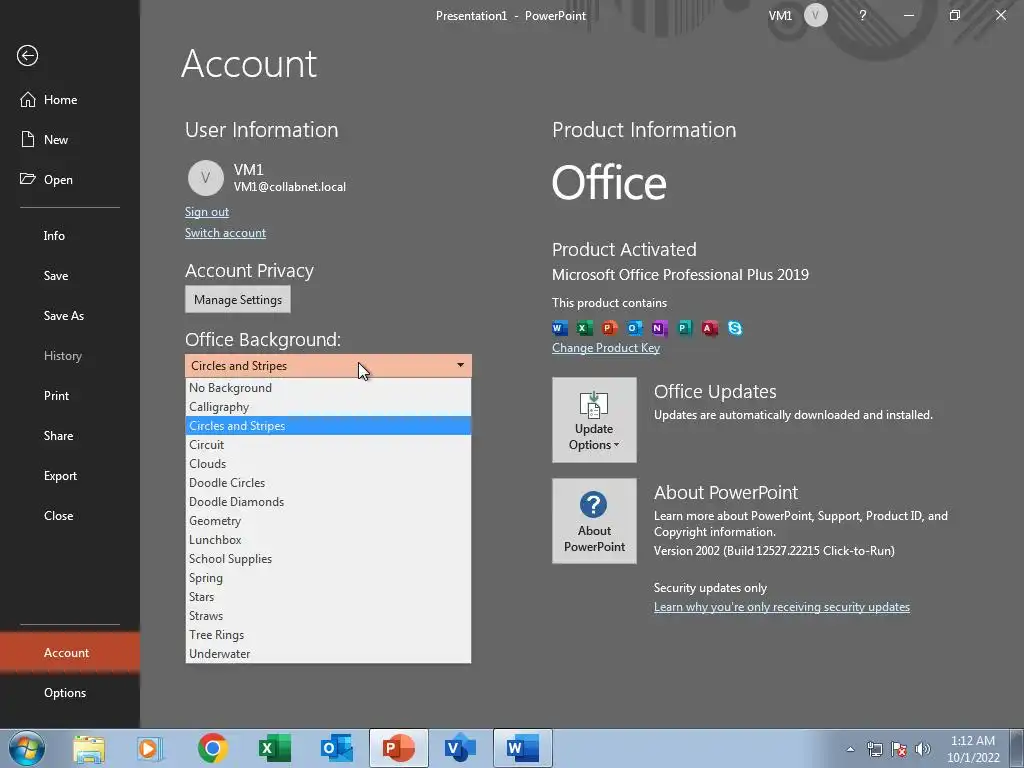Show hidden system tray icons
Viewport: 1024px width, 768px height.
[x=850, y=749]
